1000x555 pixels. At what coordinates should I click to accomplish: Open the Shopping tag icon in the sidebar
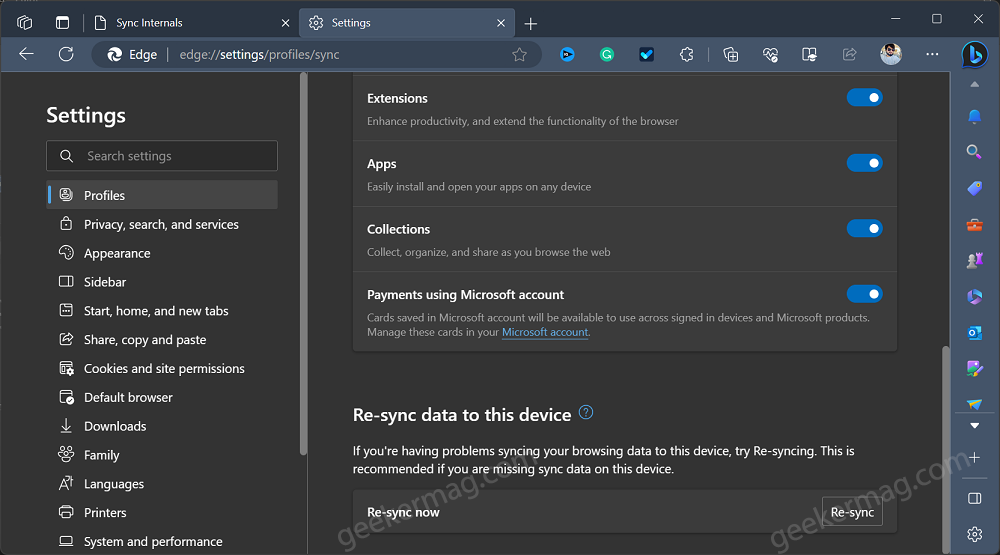pos(974,188)
